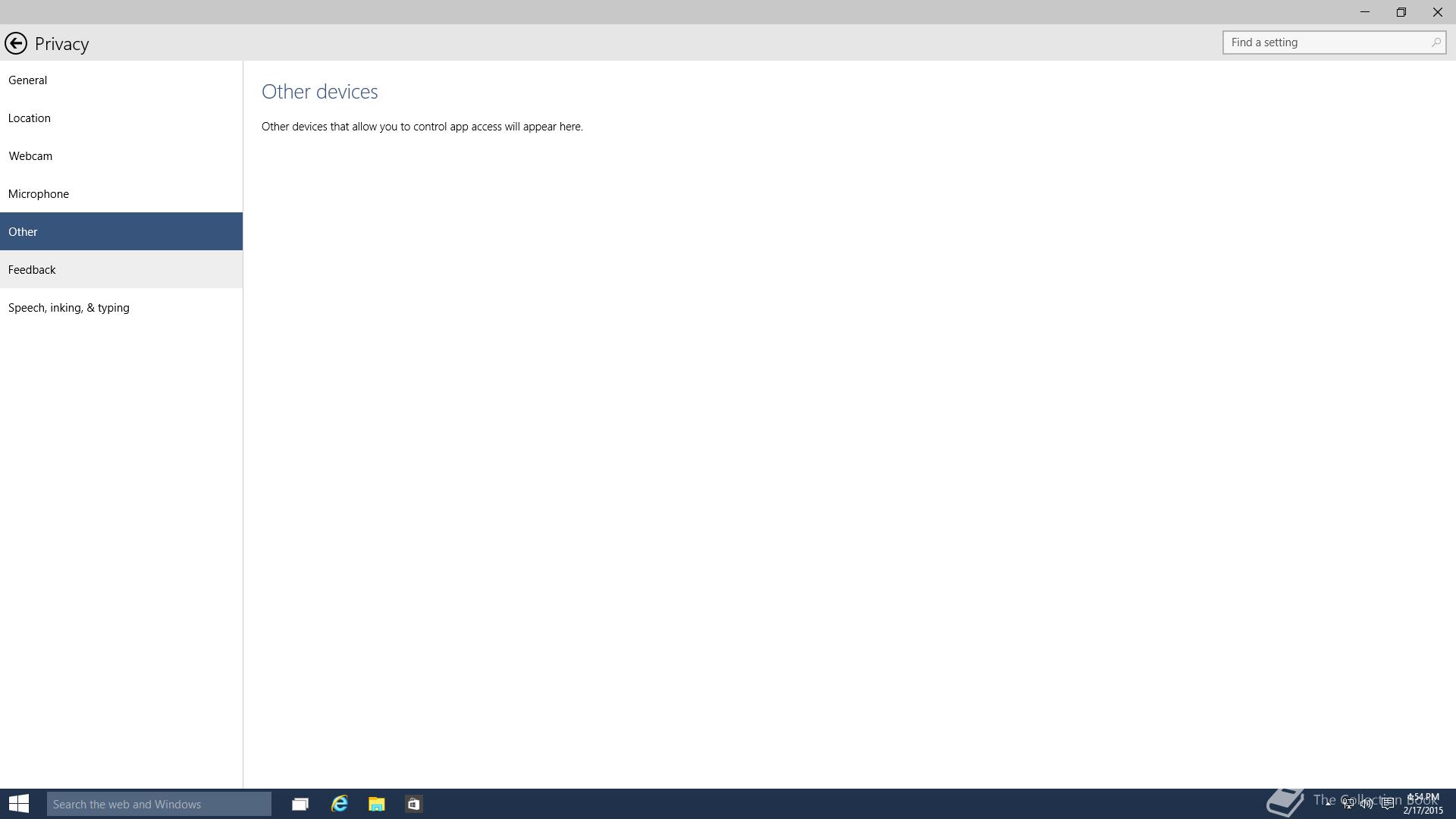
Task: Open the Windows Start menu
Action: pos(19,804)
